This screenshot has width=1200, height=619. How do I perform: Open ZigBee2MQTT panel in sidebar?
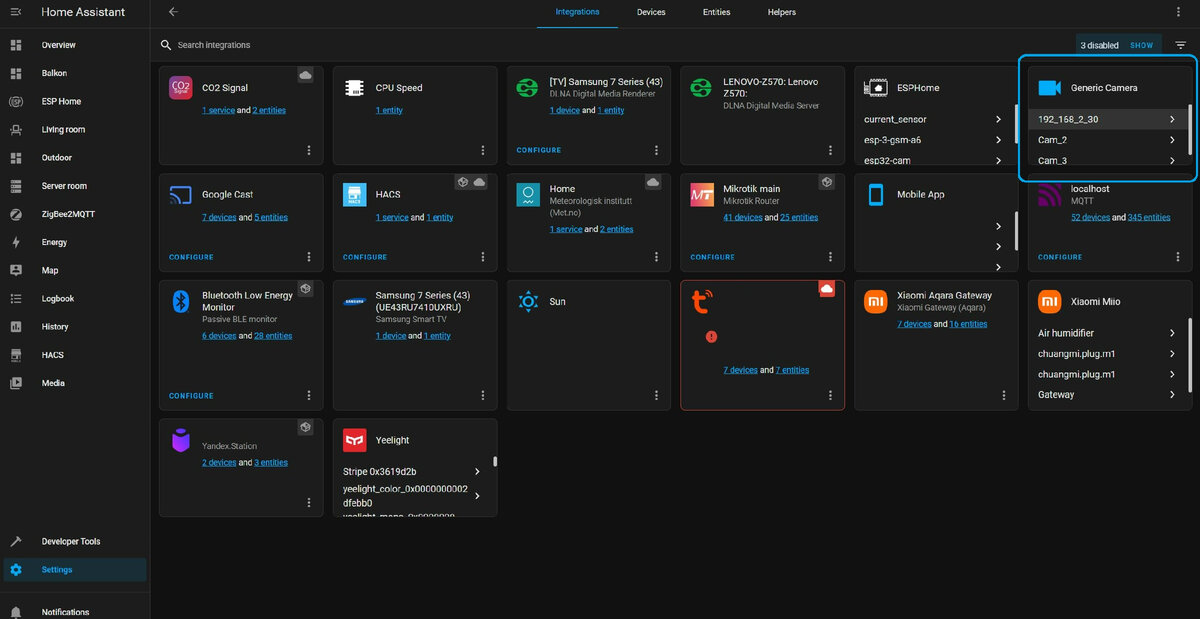pos(75,214)
